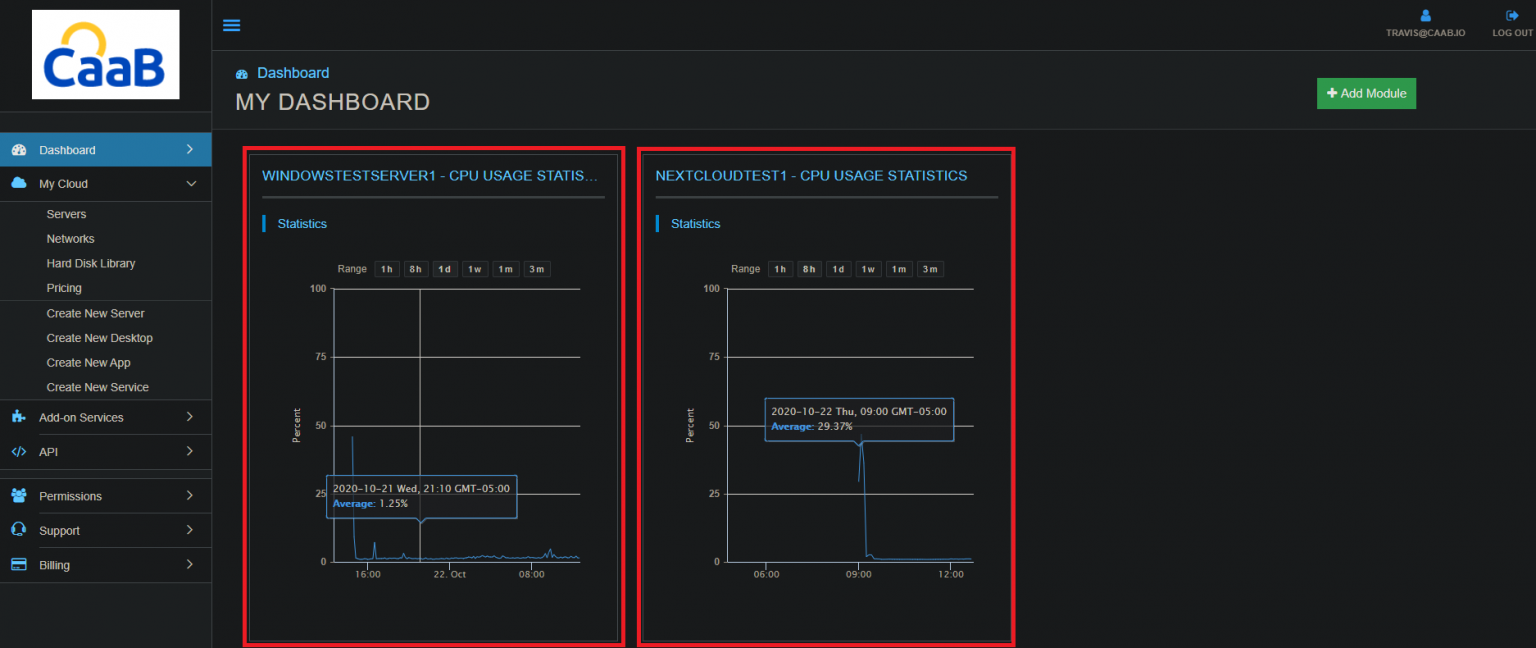Viewport: 1536px width, 648px height.
Task: Click the breadcrumb Dashboard gauge icon
Action: 241,74
